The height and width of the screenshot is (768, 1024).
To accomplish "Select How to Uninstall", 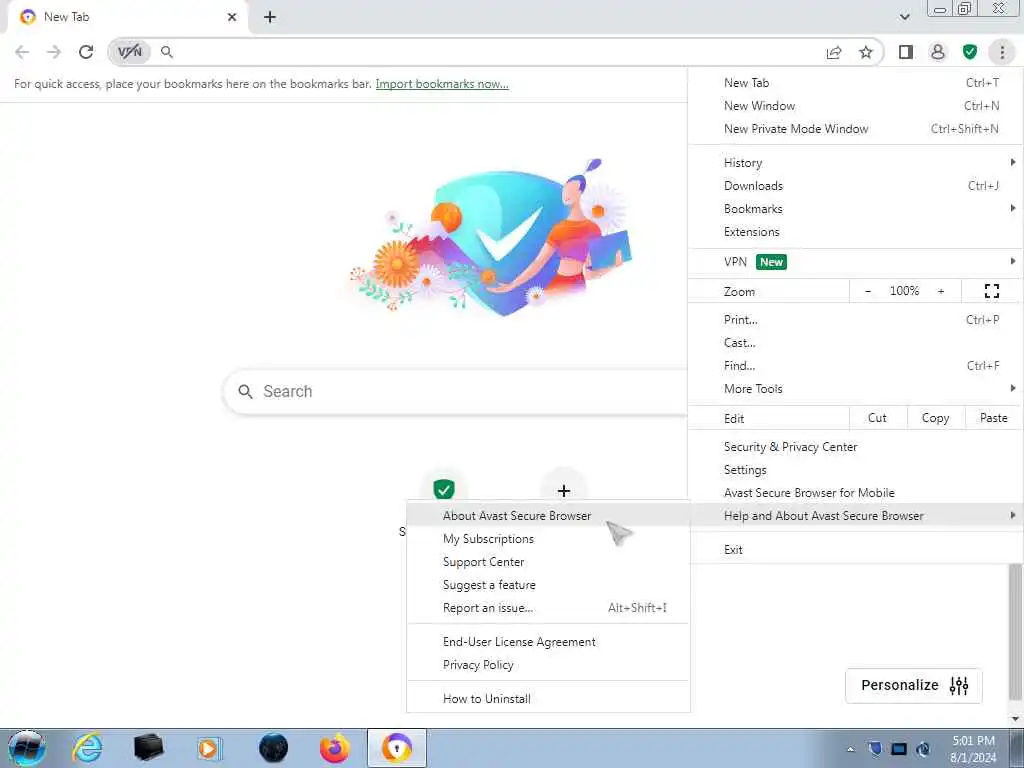I will coord(548,698).
